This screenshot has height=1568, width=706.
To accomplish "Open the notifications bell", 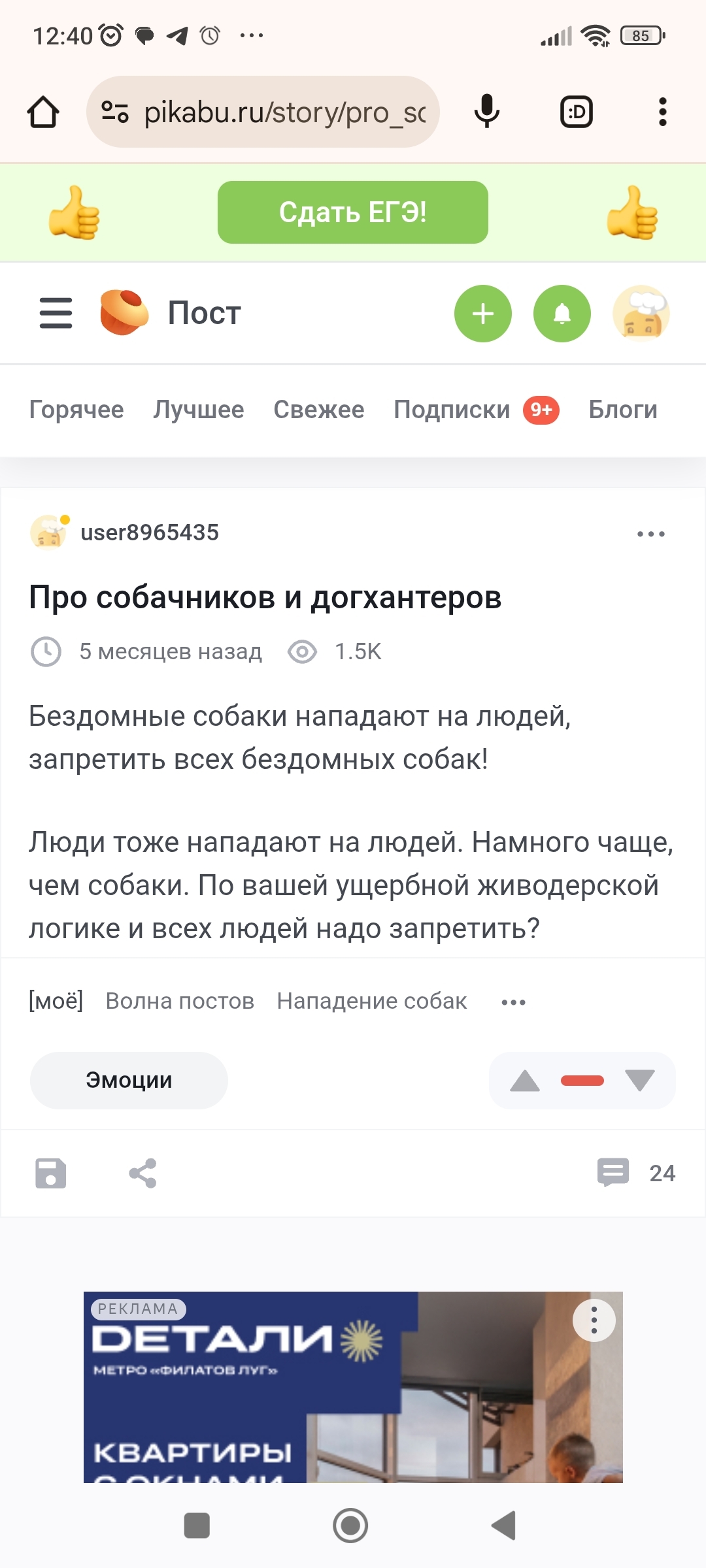I will 562,314.
